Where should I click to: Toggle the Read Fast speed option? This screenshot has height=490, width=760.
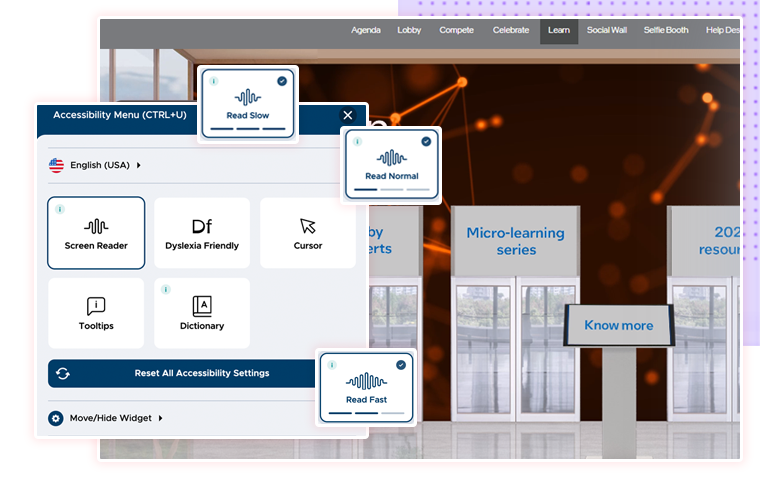pos(366,388)
